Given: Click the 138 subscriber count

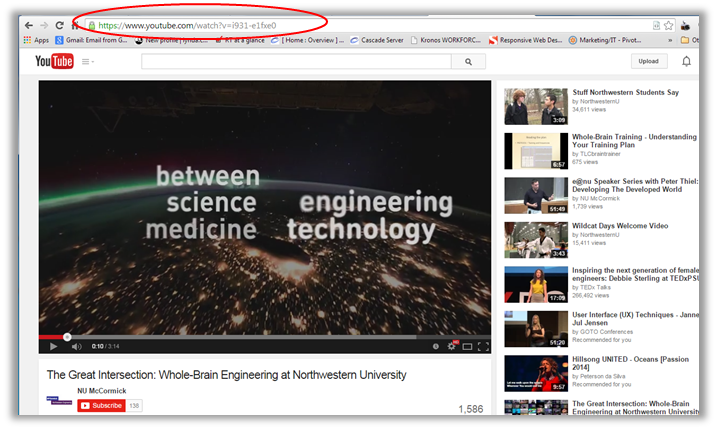Looking at the screenshot, I should 134,406.
